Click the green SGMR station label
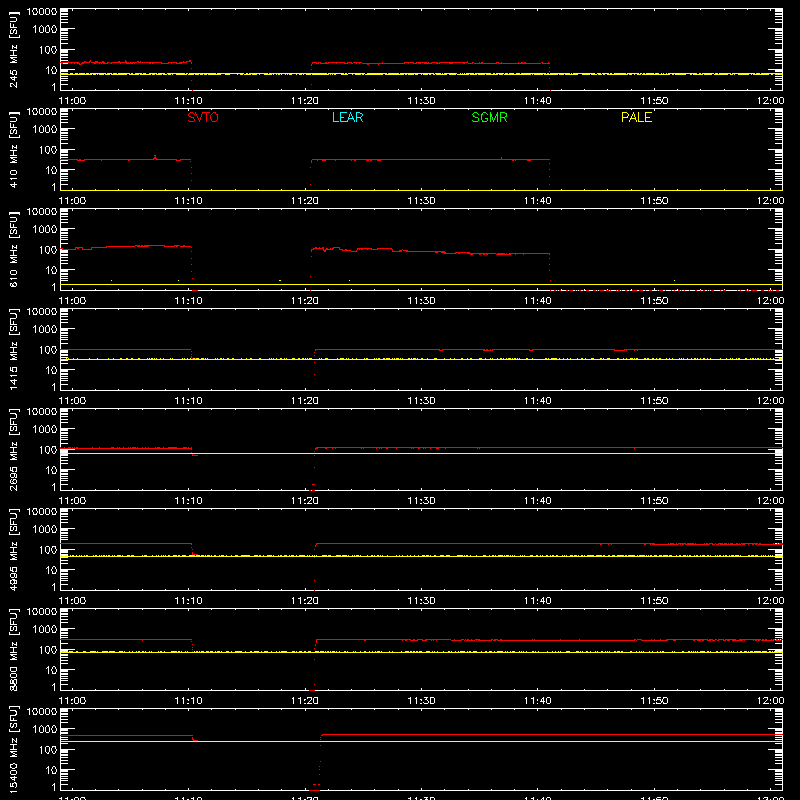Viewport: 800px width, 800px height. 489,117
